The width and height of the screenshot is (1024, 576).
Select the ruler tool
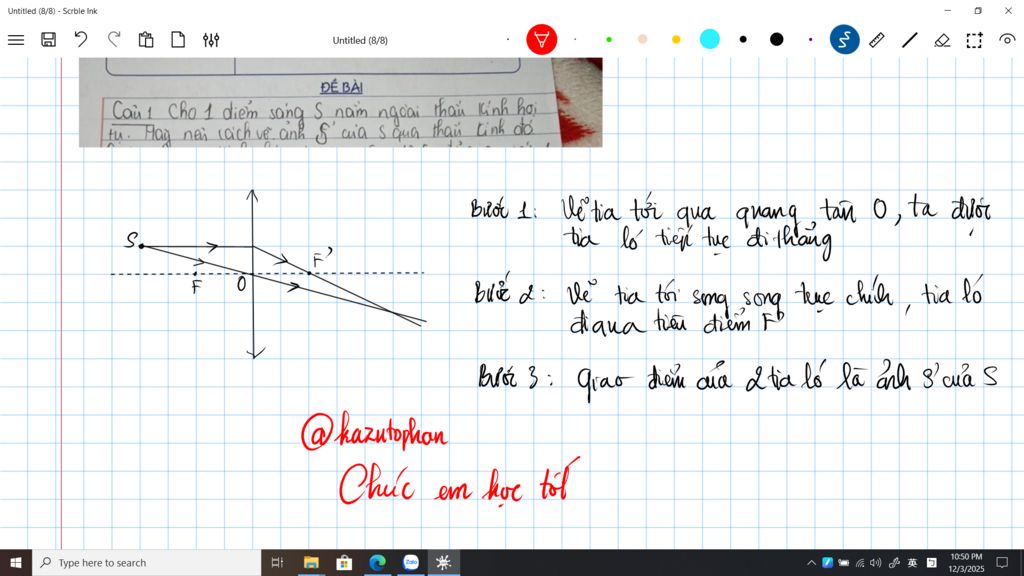pos(877,40)
